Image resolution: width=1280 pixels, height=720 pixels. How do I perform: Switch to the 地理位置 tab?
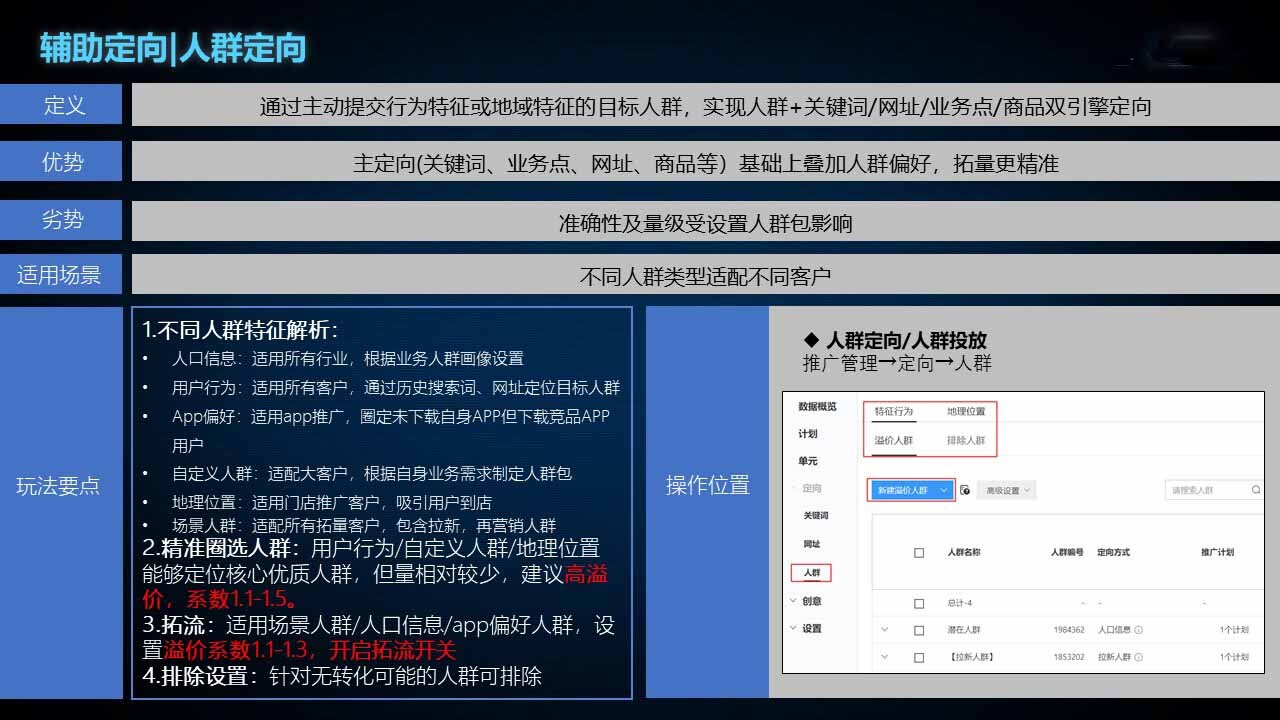[966, 411]
